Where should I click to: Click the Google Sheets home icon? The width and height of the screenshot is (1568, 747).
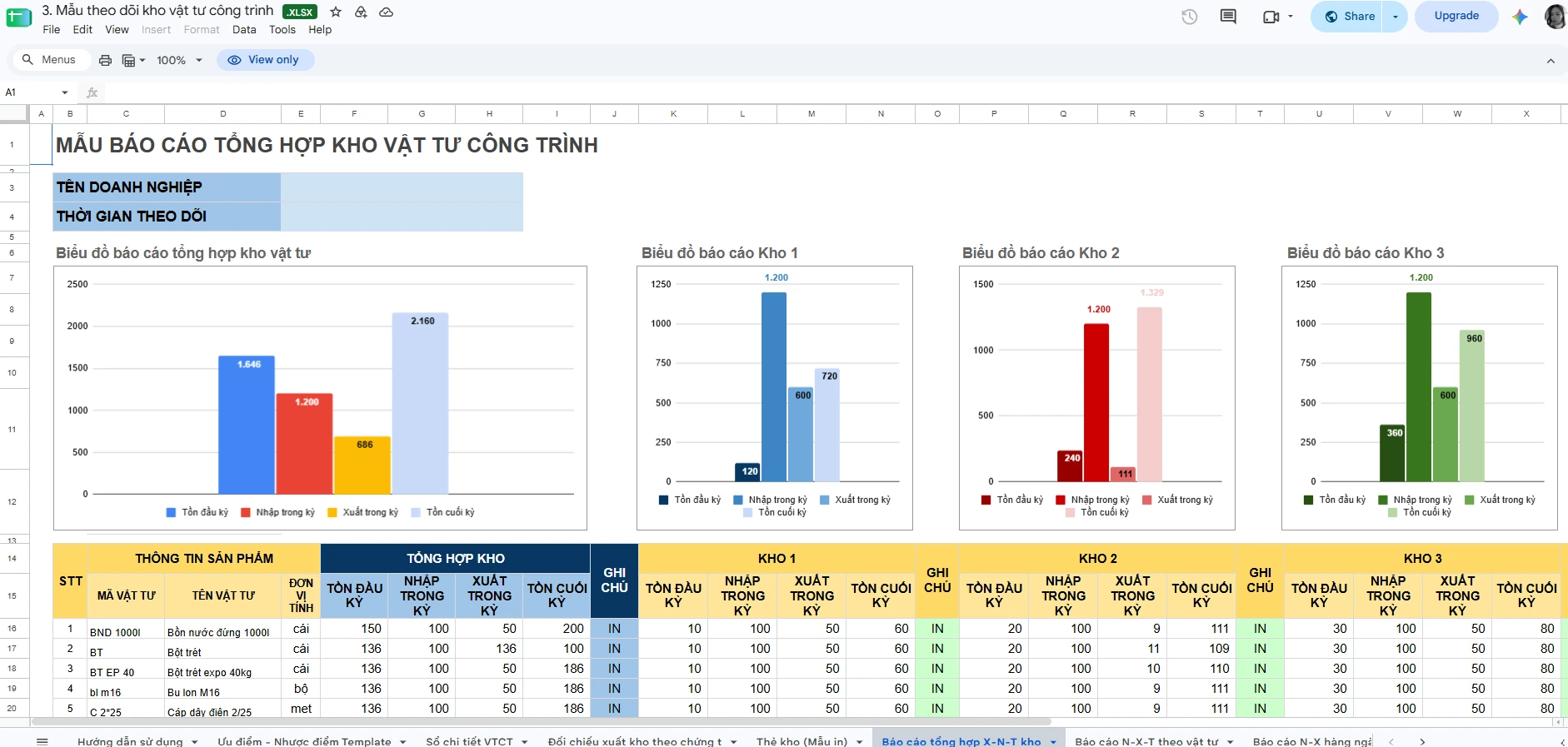pos(18,17)
